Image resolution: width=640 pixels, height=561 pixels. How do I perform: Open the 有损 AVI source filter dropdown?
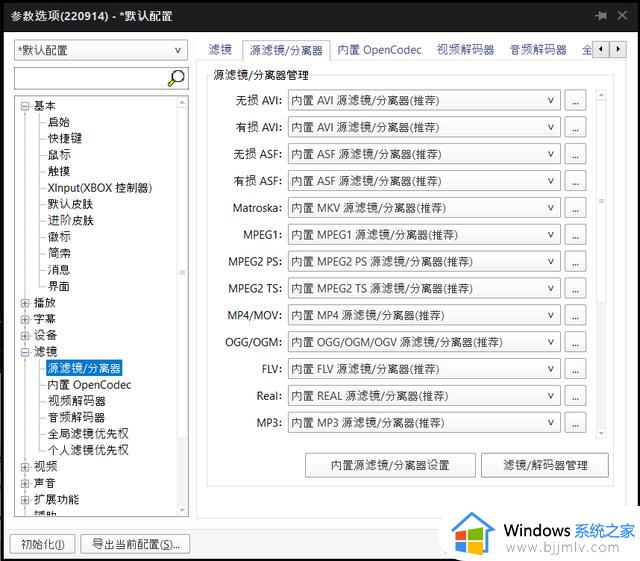424,127
